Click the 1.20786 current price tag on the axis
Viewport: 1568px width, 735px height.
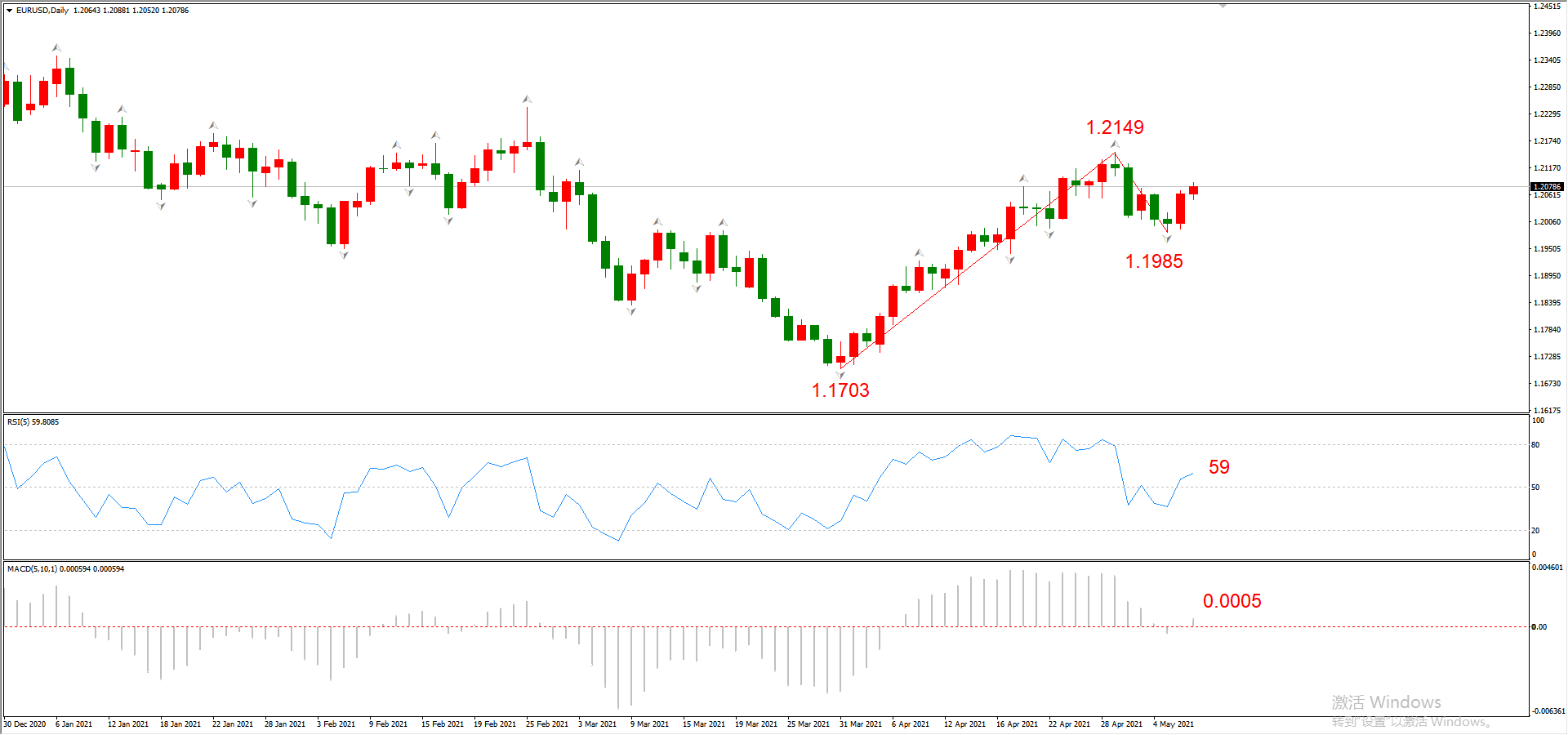[x=1547, y=187]
